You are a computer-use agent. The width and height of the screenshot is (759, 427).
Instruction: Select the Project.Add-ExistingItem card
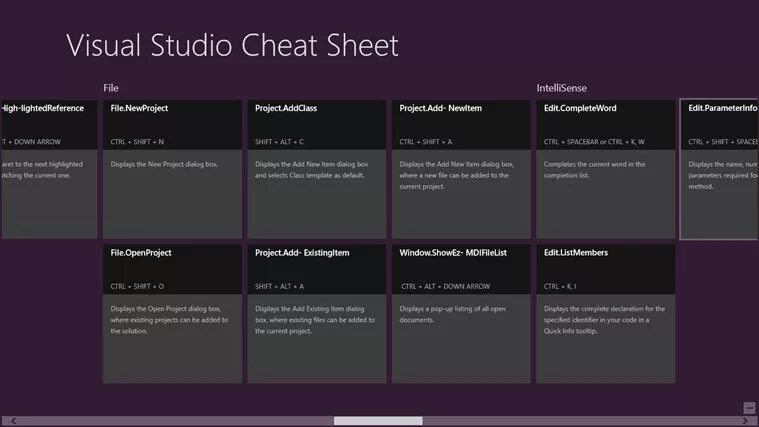click(317, 314)
